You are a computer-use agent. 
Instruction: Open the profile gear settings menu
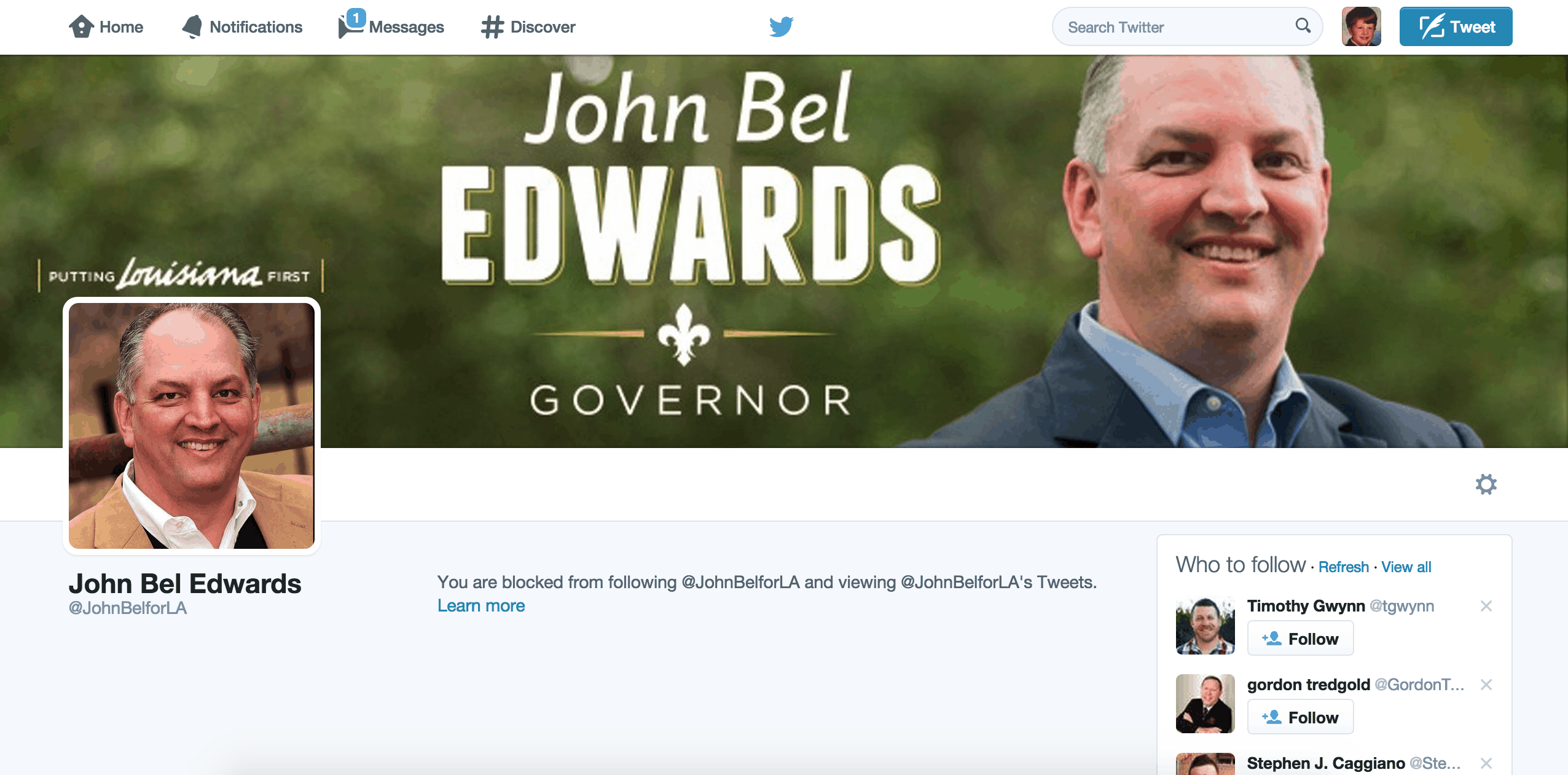pos(1486,484)
